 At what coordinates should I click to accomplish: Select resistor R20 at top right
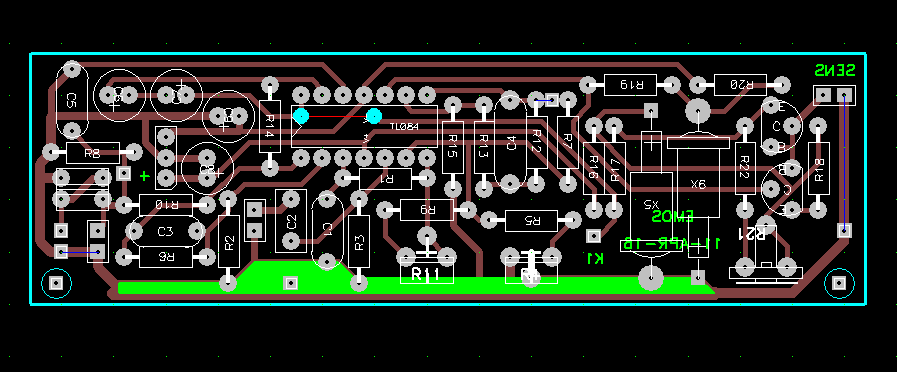click(x=740, y=85)
